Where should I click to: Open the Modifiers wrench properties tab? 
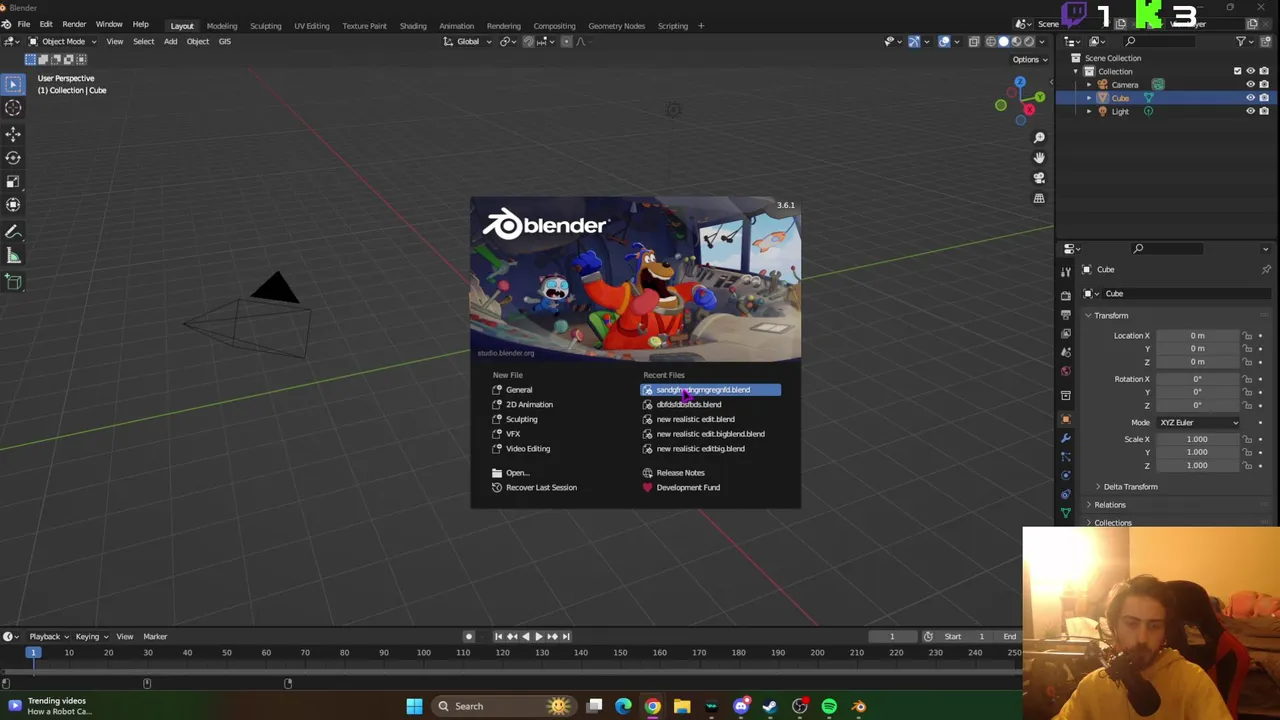pyautogui.click(x=1065, y=438)
